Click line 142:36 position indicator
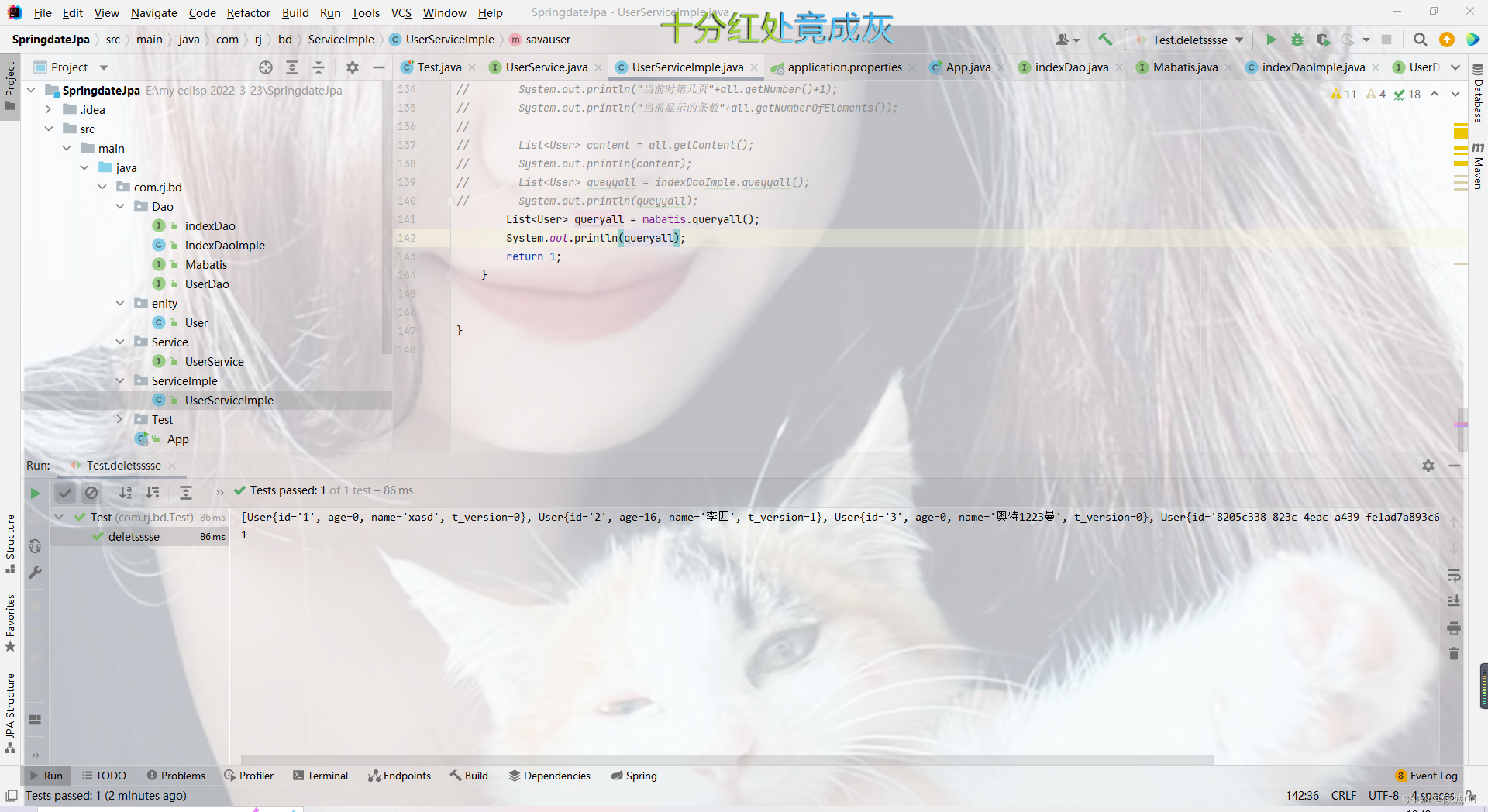Viewport: 1488px width, 812px height. [1302, 796]
